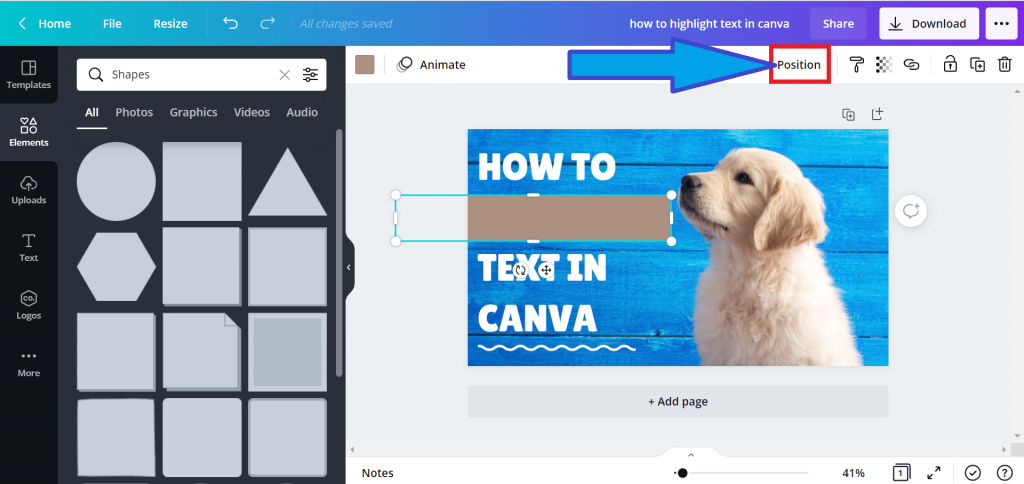Click the zoom slider handle
The image size is (1024, 484).
[682, 473]
